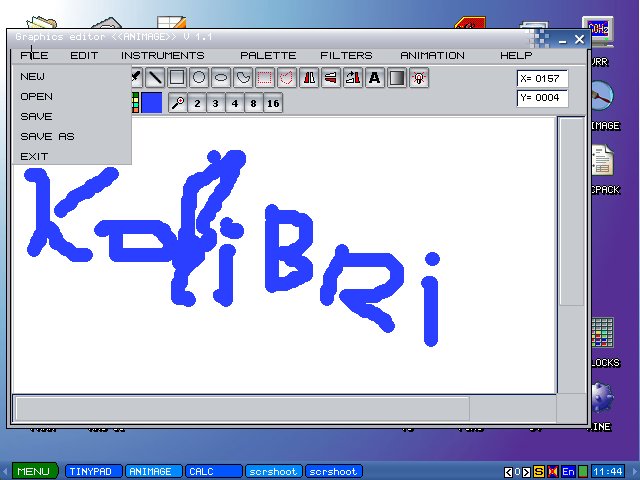Choose the Circle shape tool
Image resolution: width=640 pixels, height=480 pixels.
point(199,77)
